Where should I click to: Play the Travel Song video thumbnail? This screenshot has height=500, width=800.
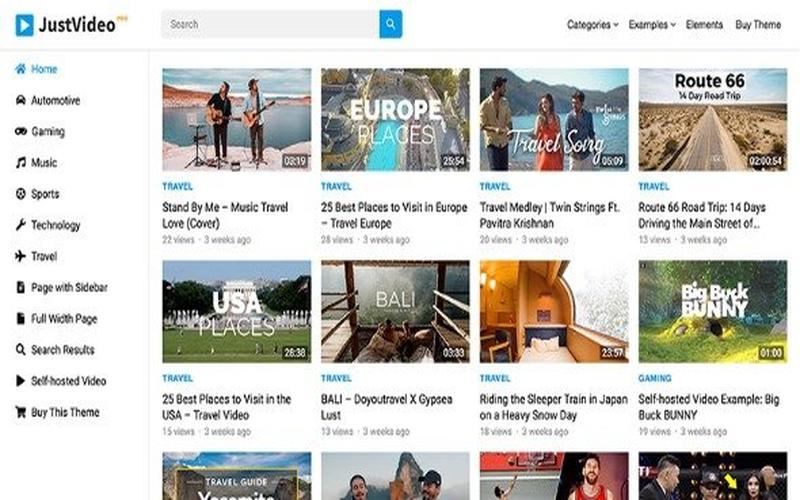(x=554, y=120)
